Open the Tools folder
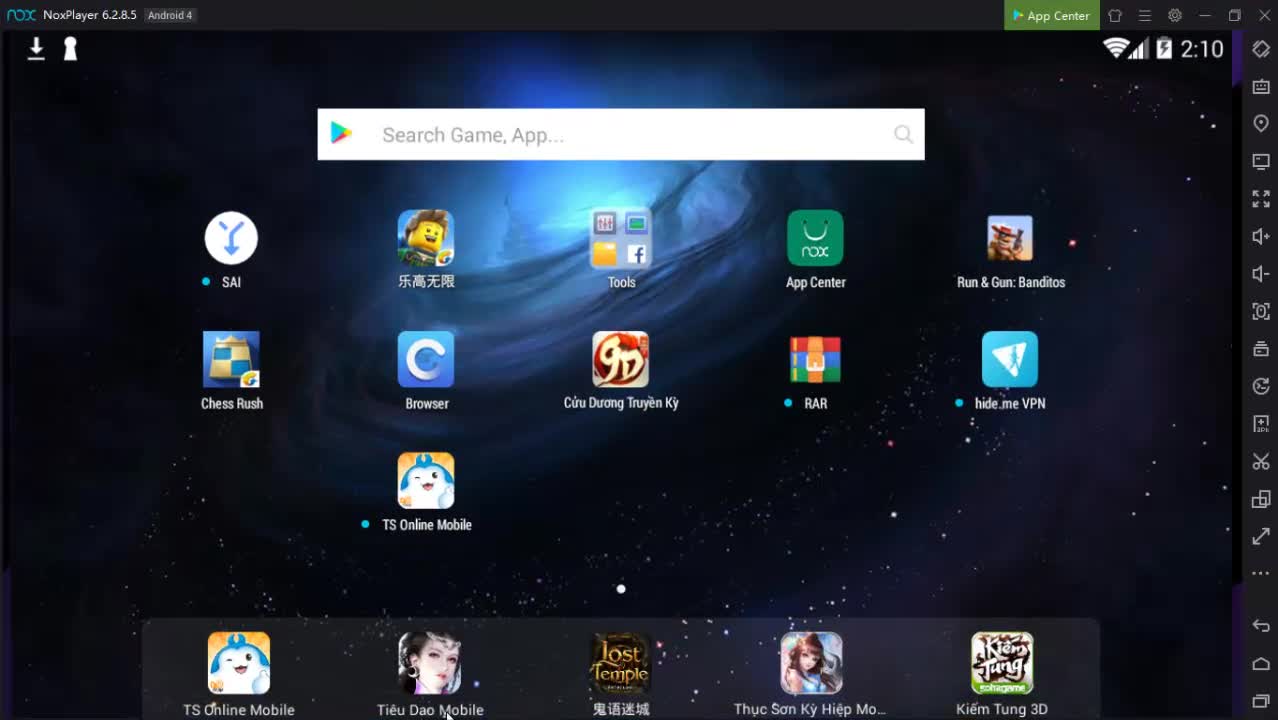This screenshot has height=720, width=1278. point(621,238)
